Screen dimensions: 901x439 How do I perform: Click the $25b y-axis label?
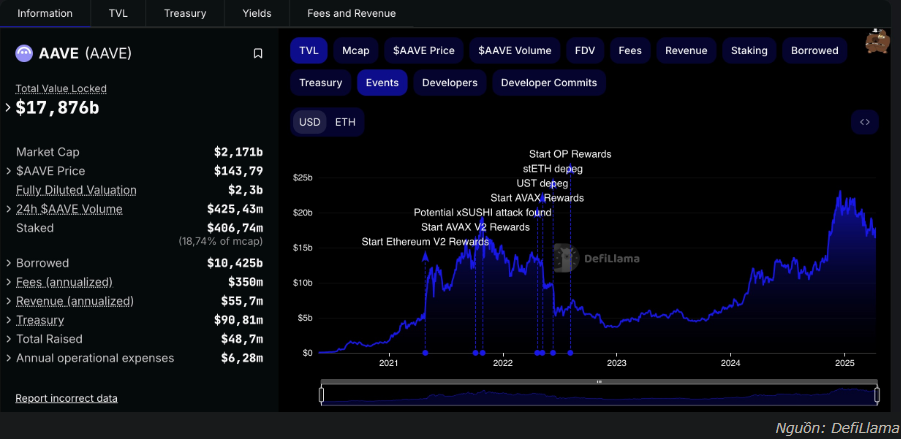(x=303, y=178)
